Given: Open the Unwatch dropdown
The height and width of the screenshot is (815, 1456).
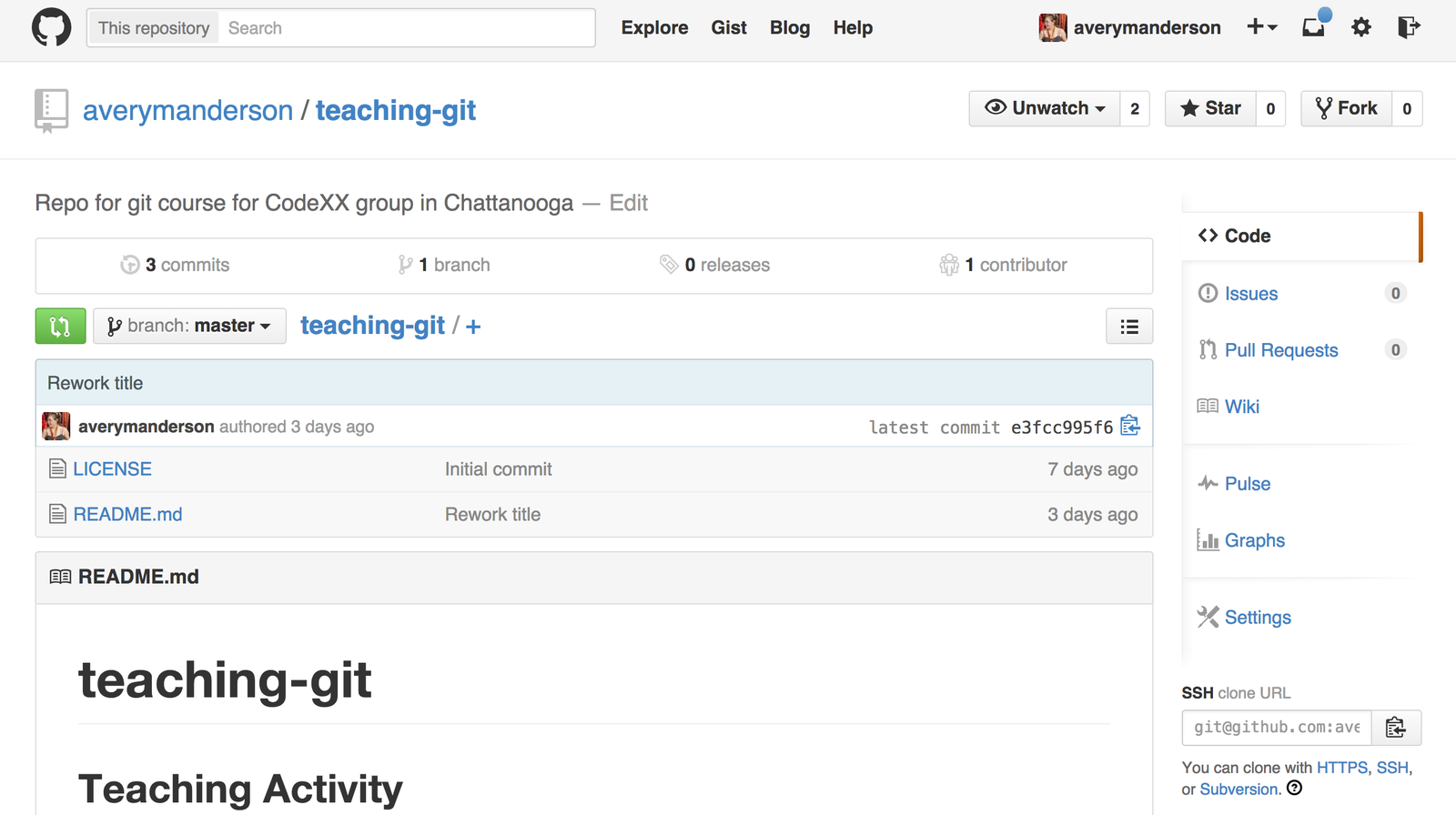Looking at the screenshot, I should tap(1045, 108).
